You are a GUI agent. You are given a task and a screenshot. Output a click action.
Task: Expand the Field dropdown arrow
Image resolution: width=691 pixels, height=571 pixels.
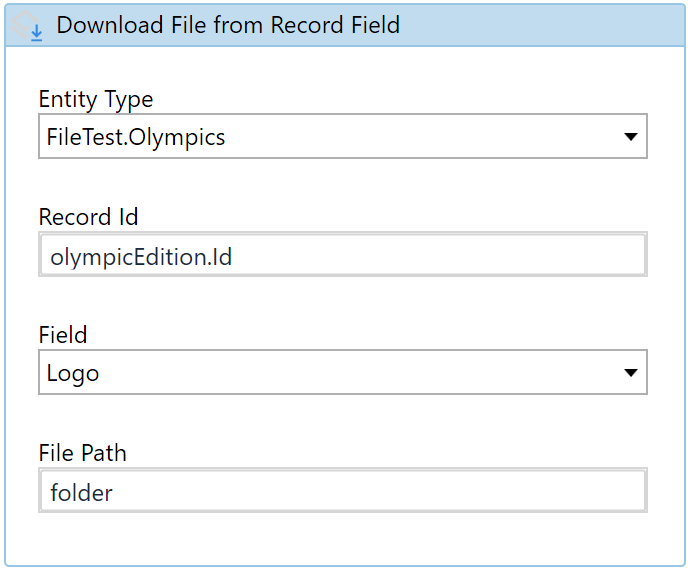(631, 373)
